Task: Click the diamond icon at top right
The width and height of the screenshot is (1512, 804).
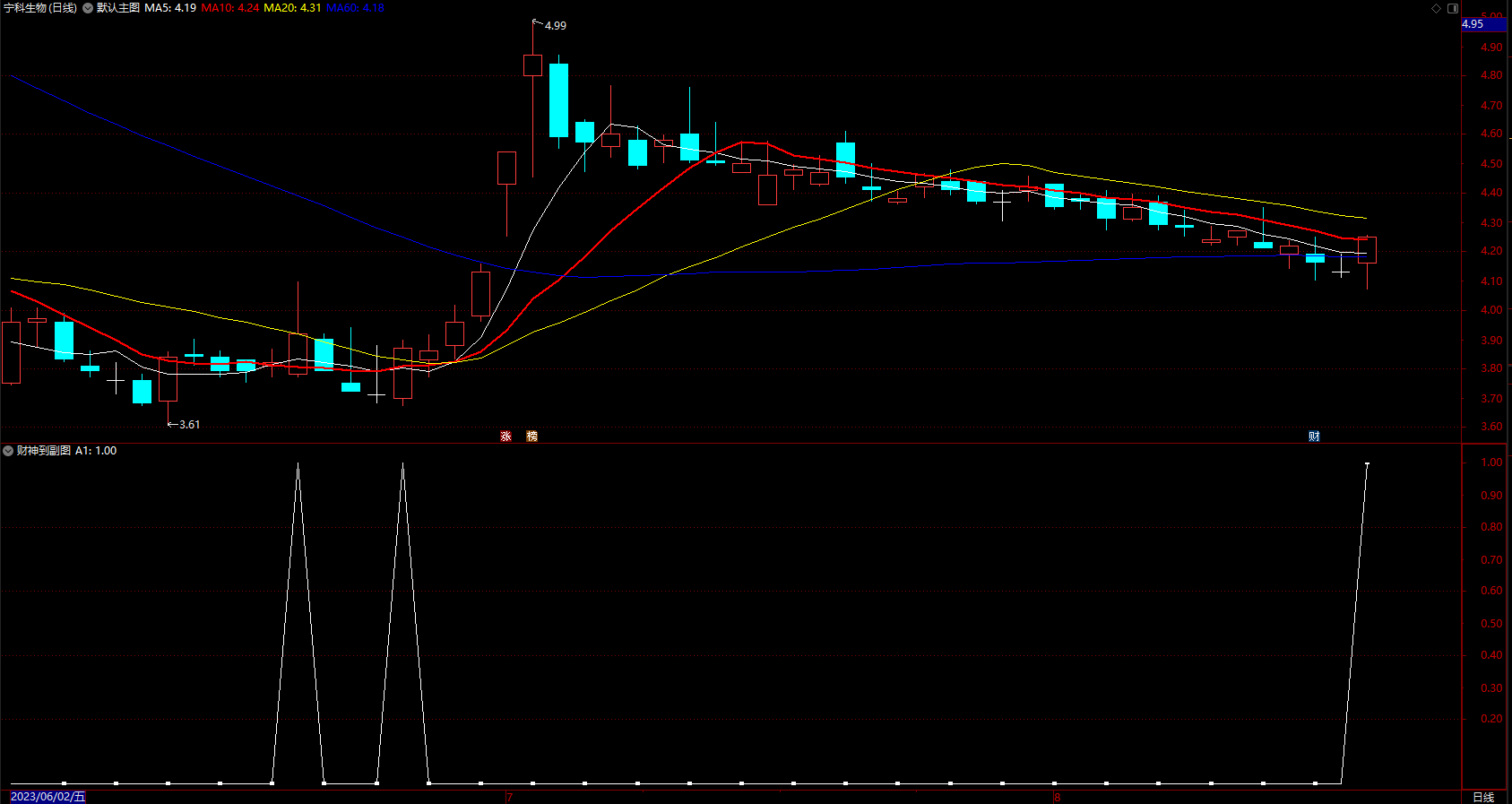Action: point(1437,8)
